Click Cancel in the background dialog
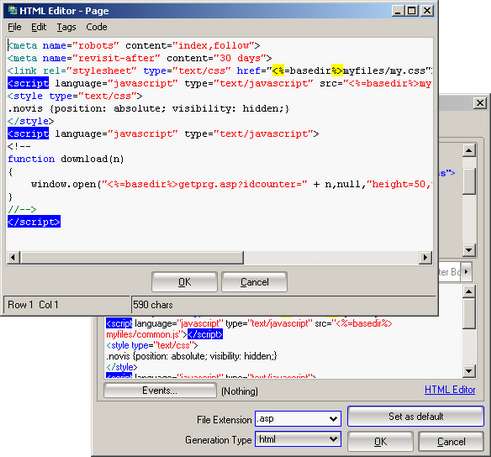The height and width of the screenshot is (457, 491). 451,442
